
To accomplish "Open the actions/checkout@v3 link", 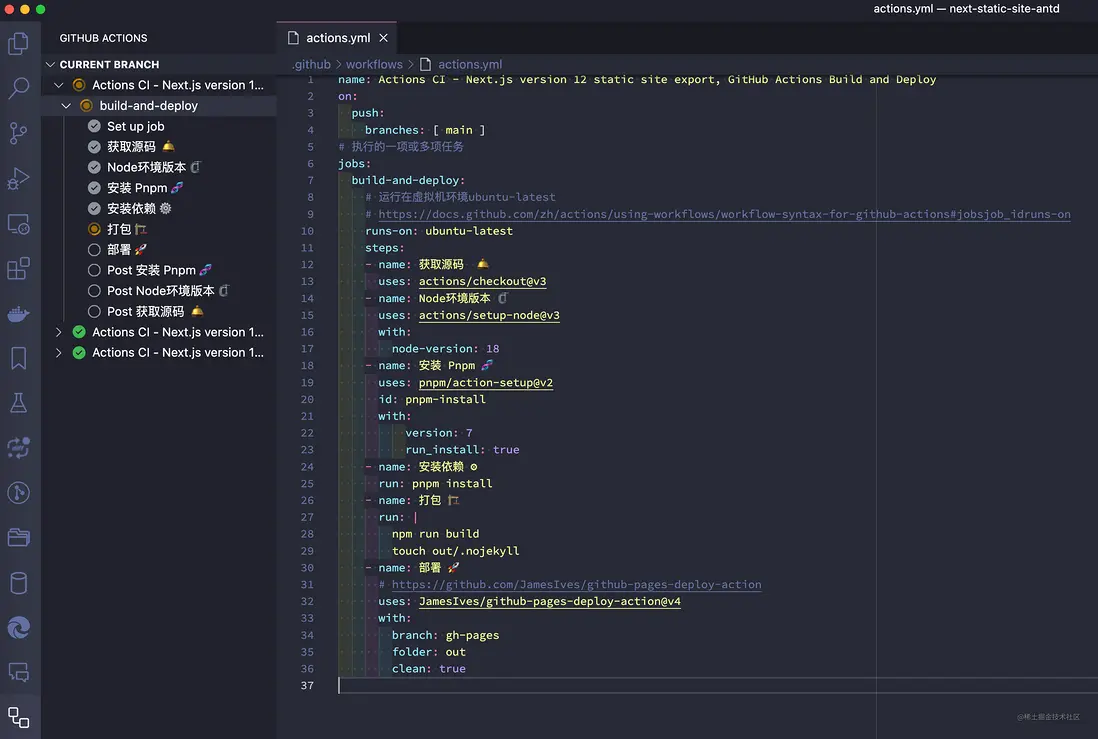I will coord(482,281).
